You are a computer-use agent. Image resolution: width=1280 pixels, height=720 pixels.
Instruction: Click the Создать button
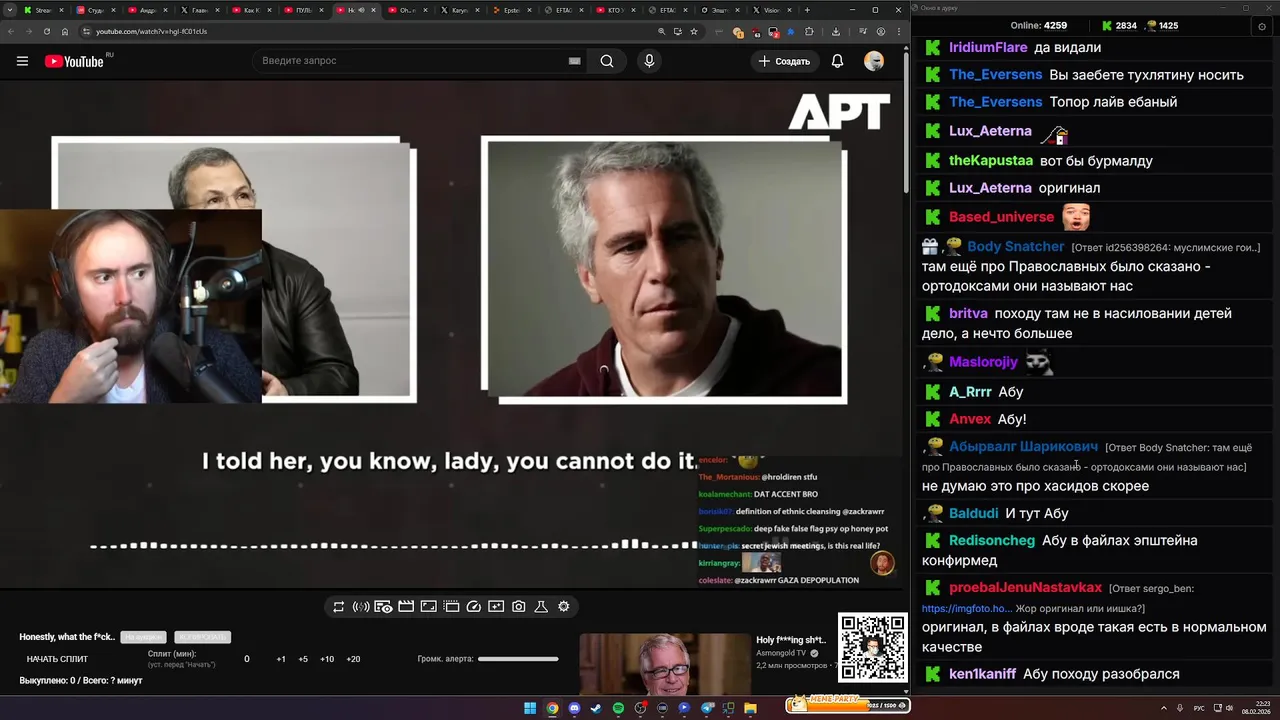783,61
